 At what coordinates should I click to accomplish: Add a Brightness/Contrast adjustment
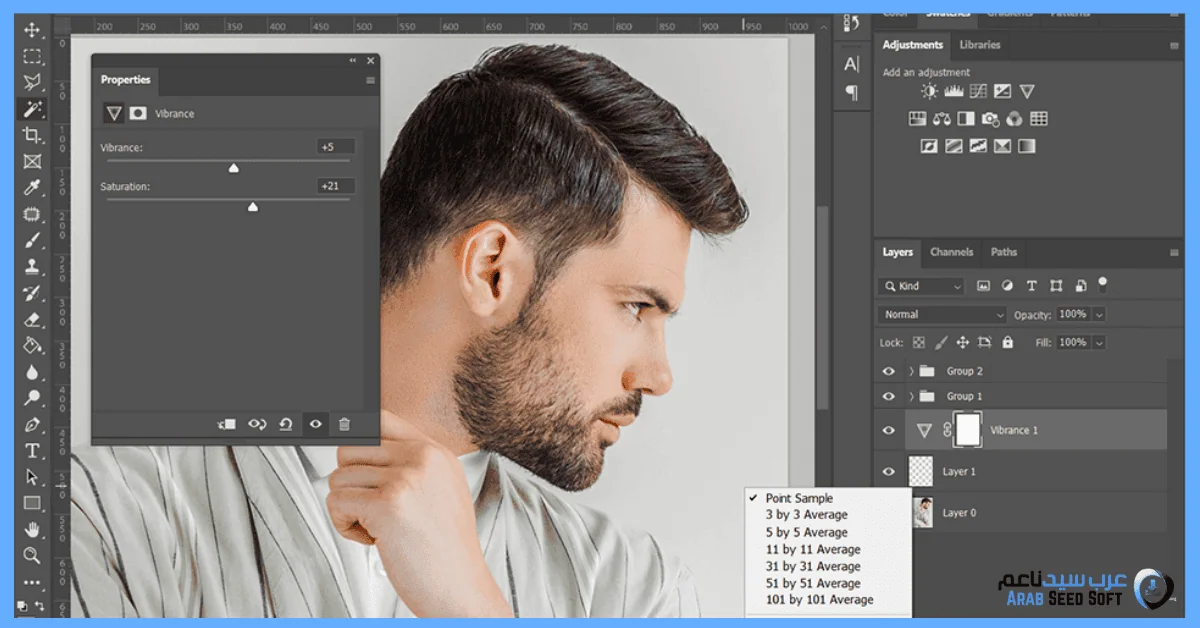[x=930, y=92]
